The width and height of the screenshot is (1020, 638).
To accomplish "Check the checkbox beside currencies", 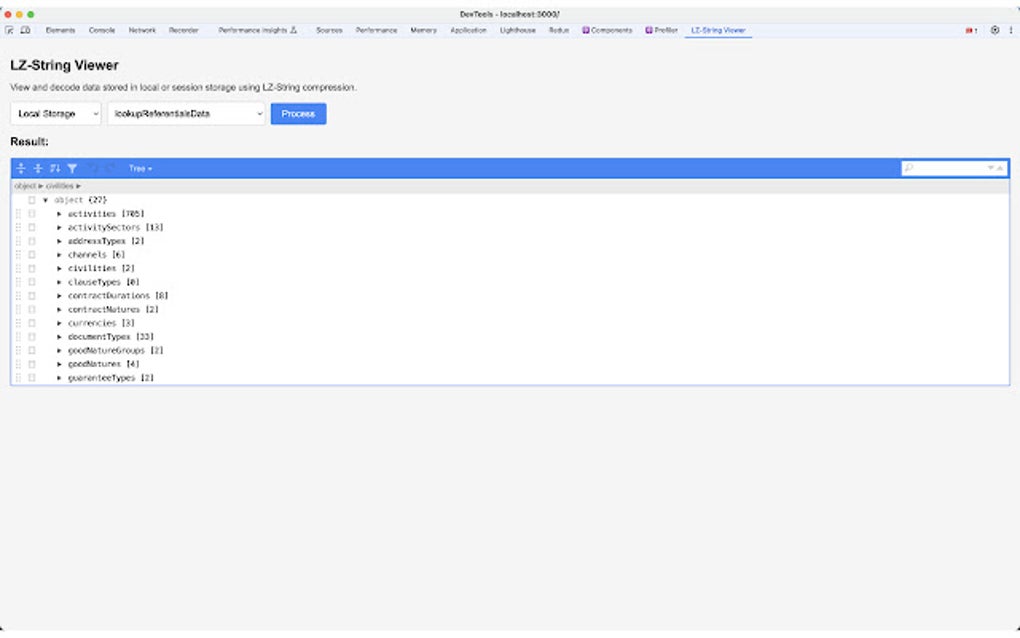I will point(31,322).
